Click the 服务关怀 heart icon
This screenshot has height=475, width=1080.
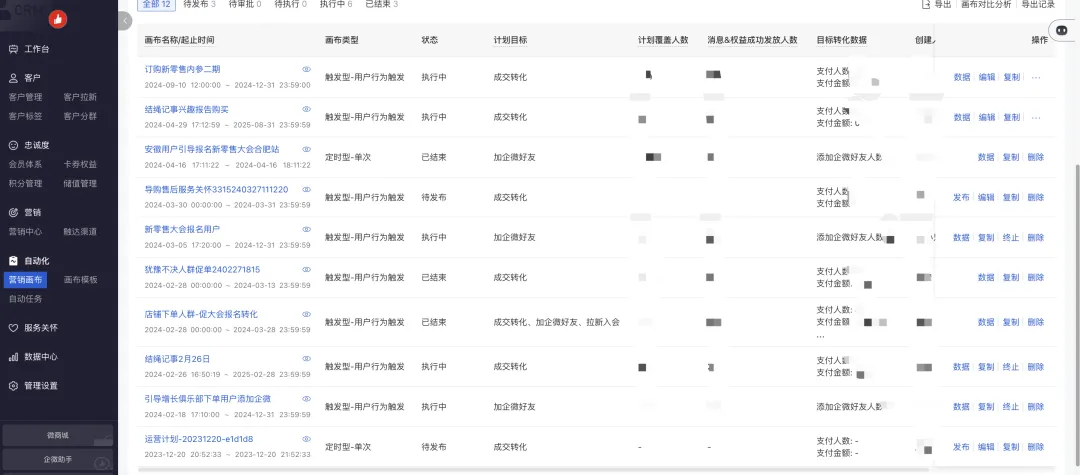coord(13,327)
